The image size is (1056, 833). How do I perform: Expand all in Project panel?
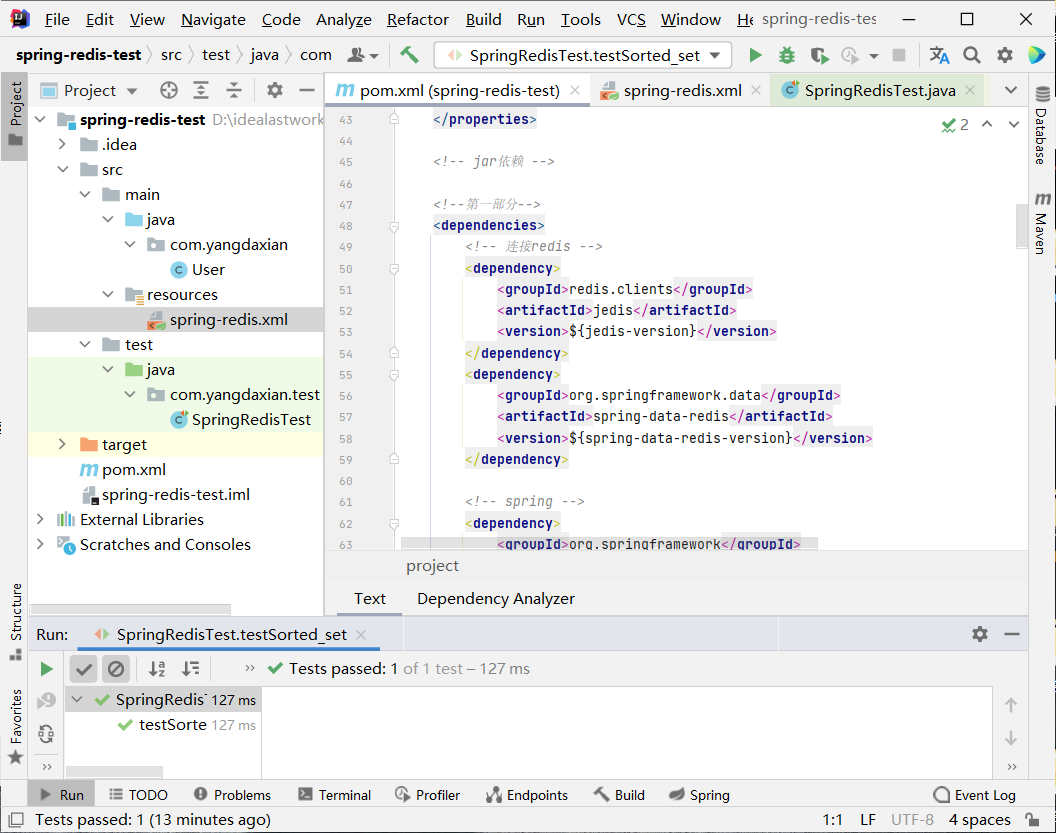(201, 90)
